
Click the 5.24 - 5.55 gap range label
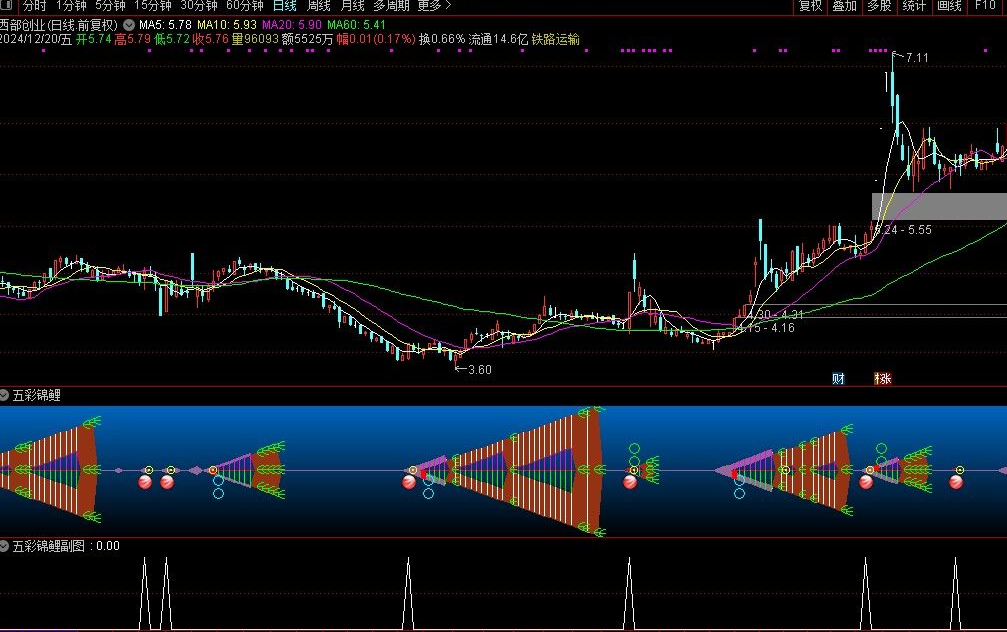(903, 230)
